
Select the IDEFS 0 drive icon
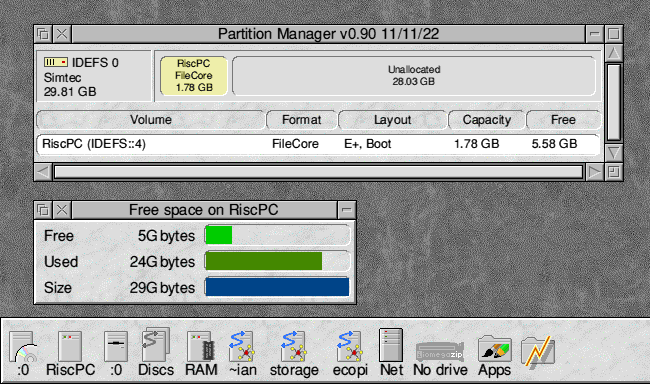[56, 62]
